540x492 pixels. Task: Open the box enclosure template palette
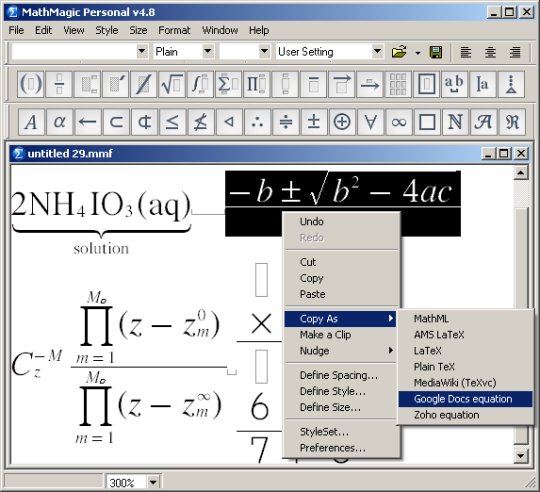(426, 84)
